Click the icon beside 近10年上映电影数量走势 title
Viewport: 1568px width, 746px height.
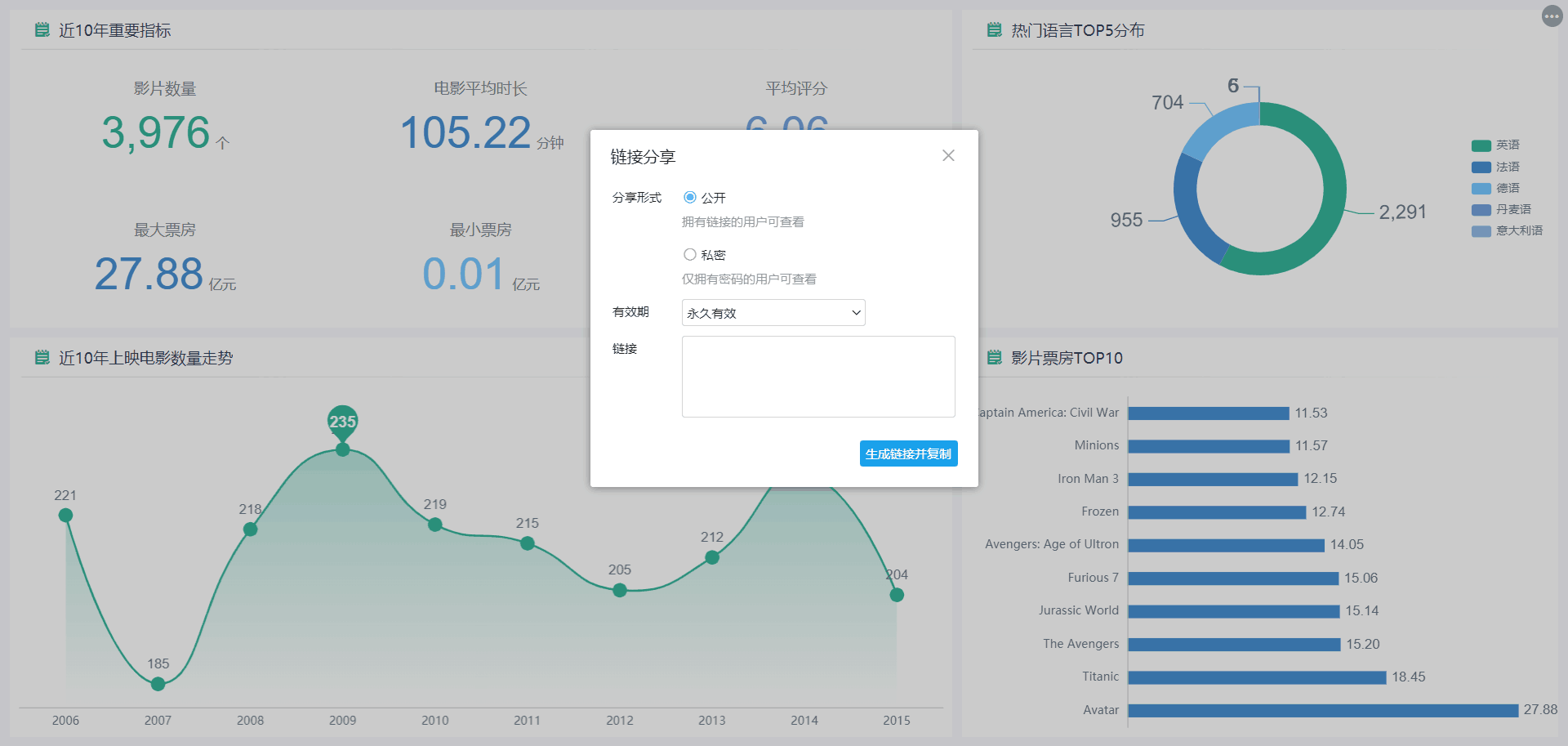(42, 358)
